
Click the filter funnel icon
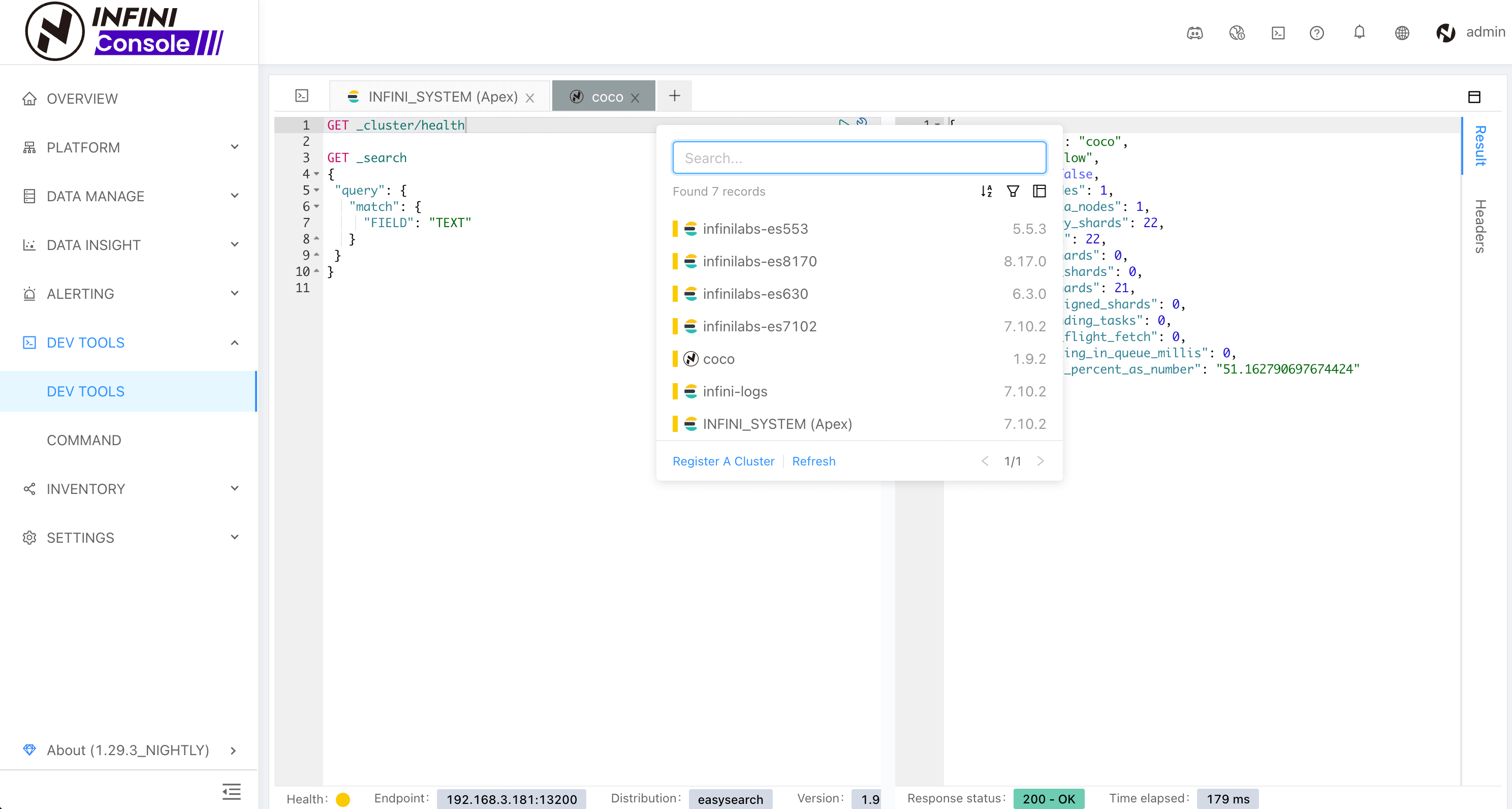click(x=1013, y=191)
